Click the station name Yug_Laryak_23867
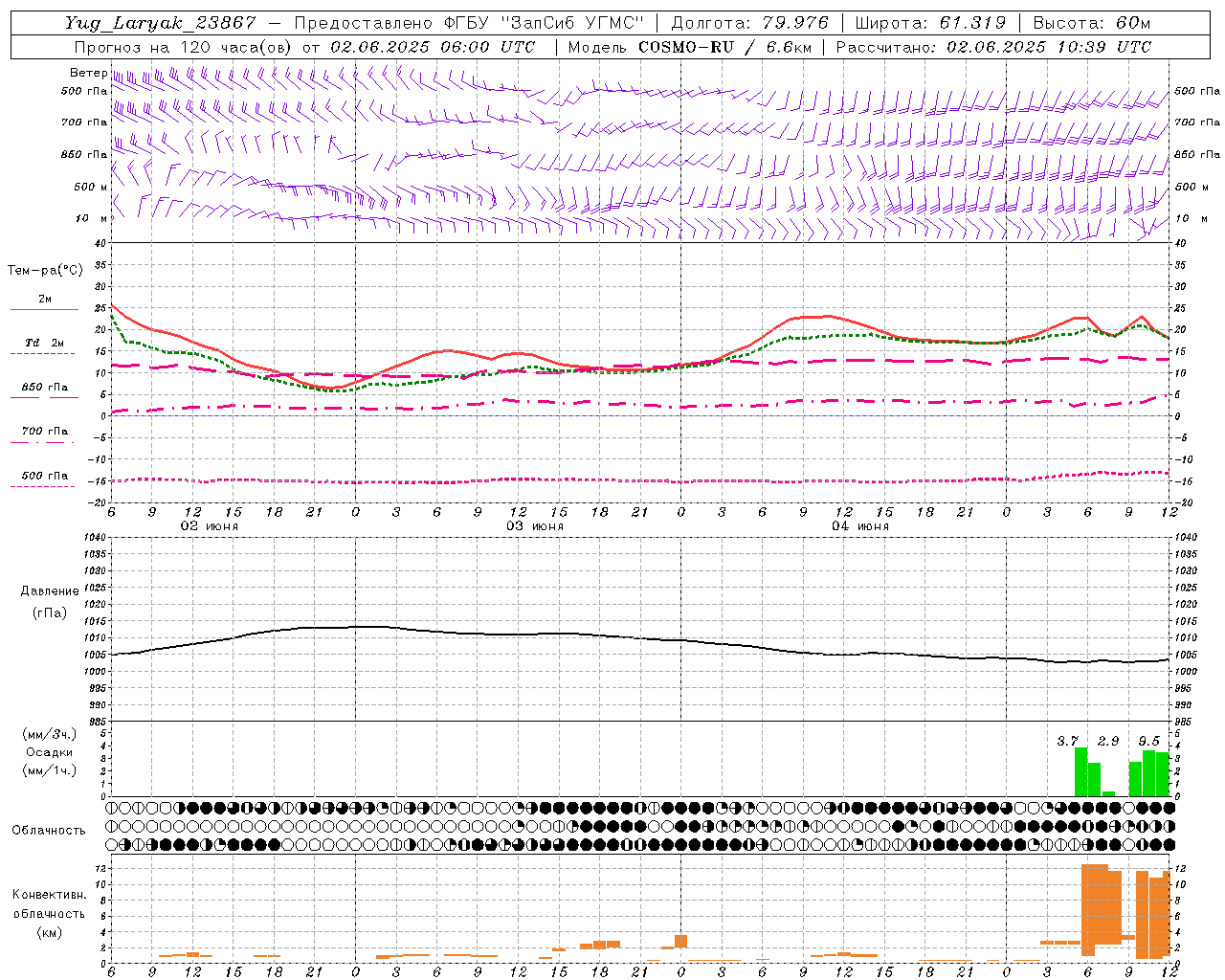 [161, 23]
